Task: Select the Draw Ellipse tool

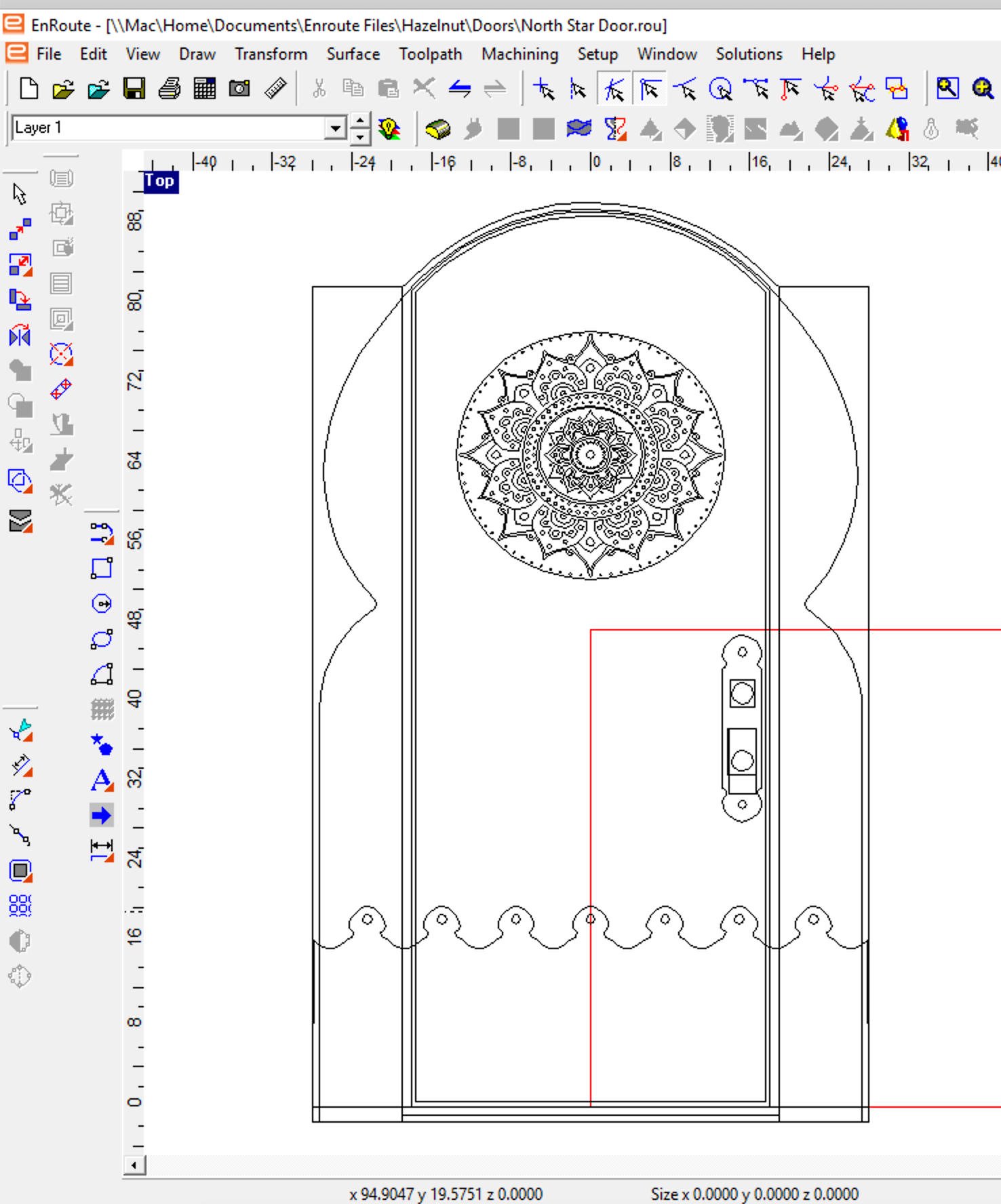Action: (102, 639)
